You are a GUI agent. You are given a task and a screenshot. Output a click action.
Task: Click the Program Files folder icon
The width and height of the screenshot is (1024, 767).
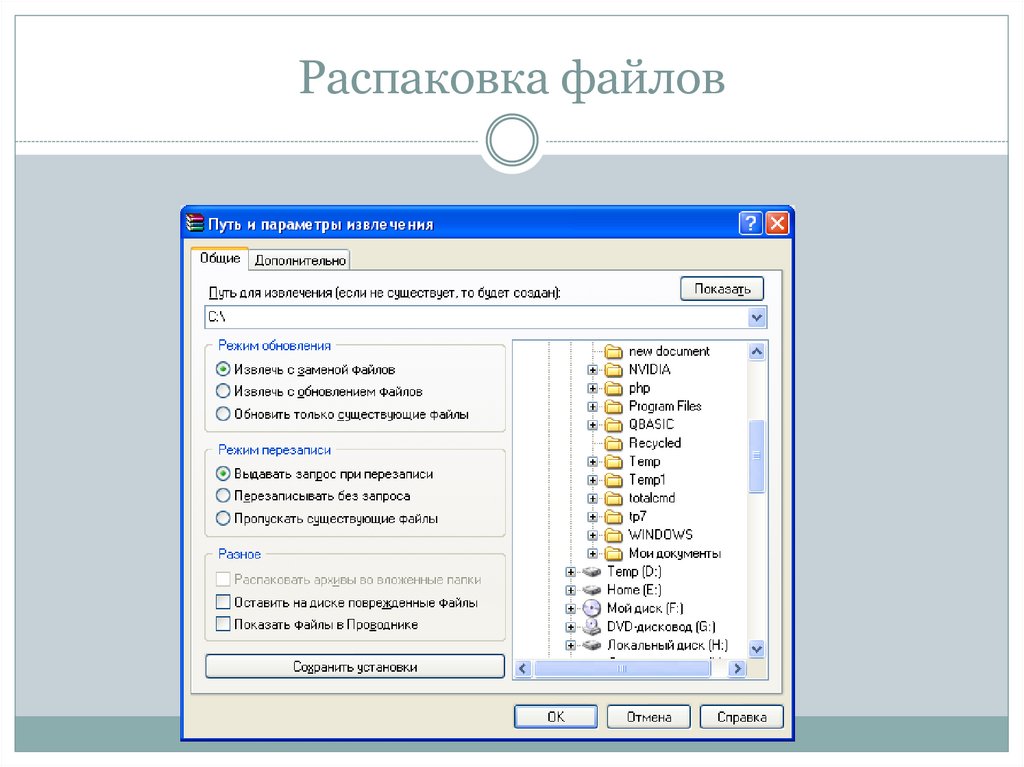(x=613, y=406)
